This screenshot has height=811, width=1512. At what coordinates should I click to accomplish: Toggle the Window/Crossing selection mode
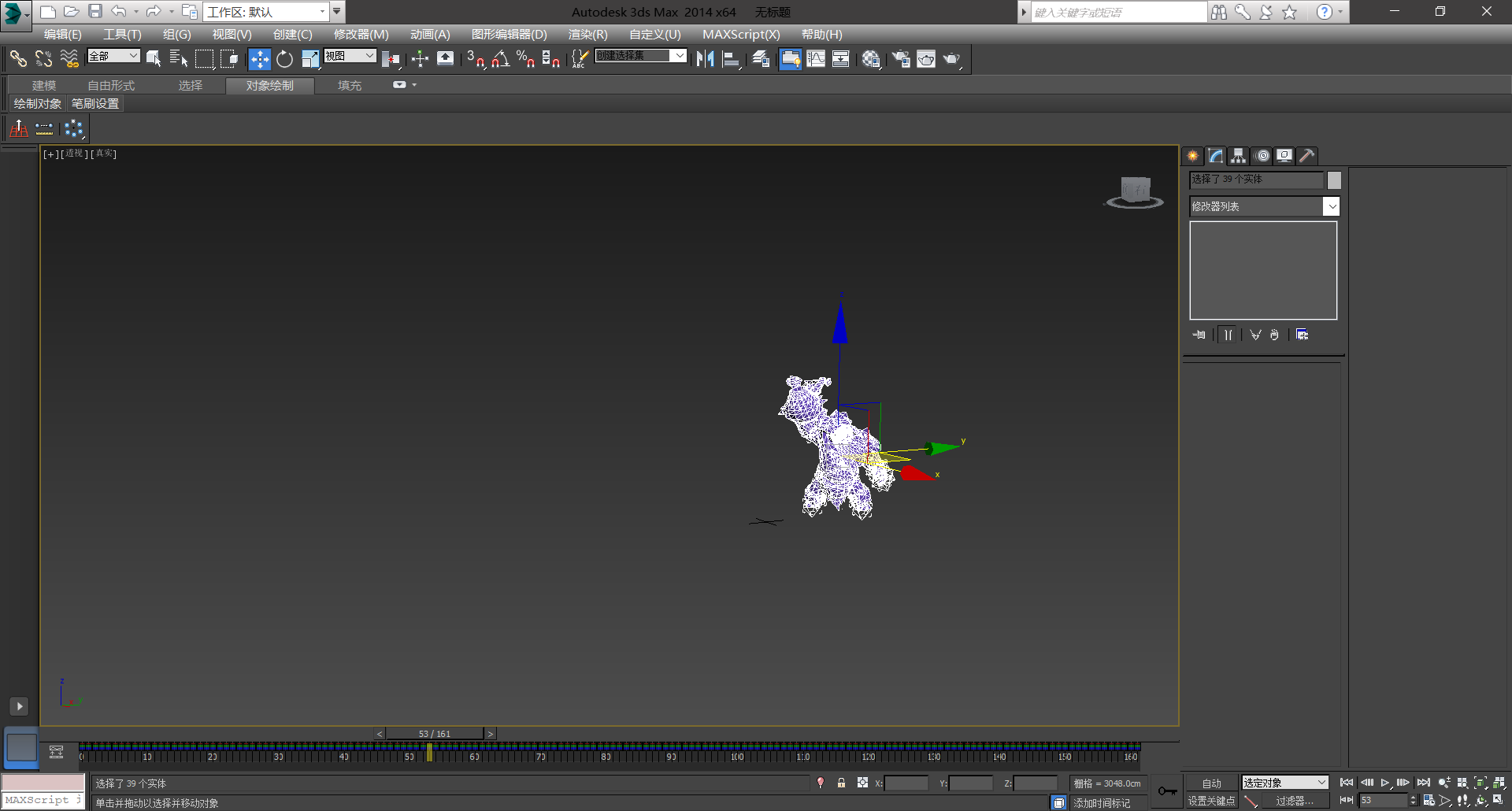(229, 59)
